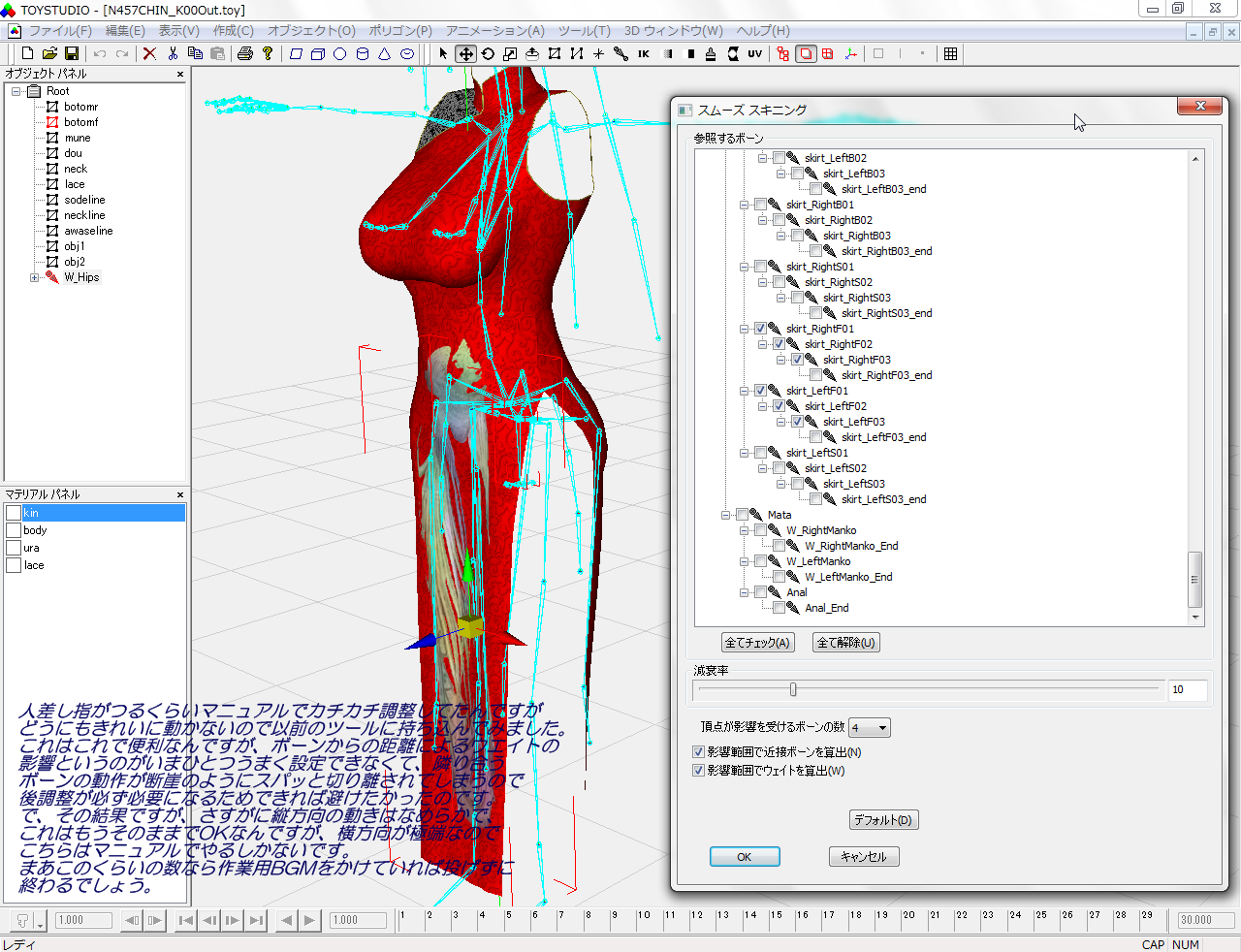1241x952 pixels.
Task: Click the 減衰率 slider handle
Action: click(793, 689)
